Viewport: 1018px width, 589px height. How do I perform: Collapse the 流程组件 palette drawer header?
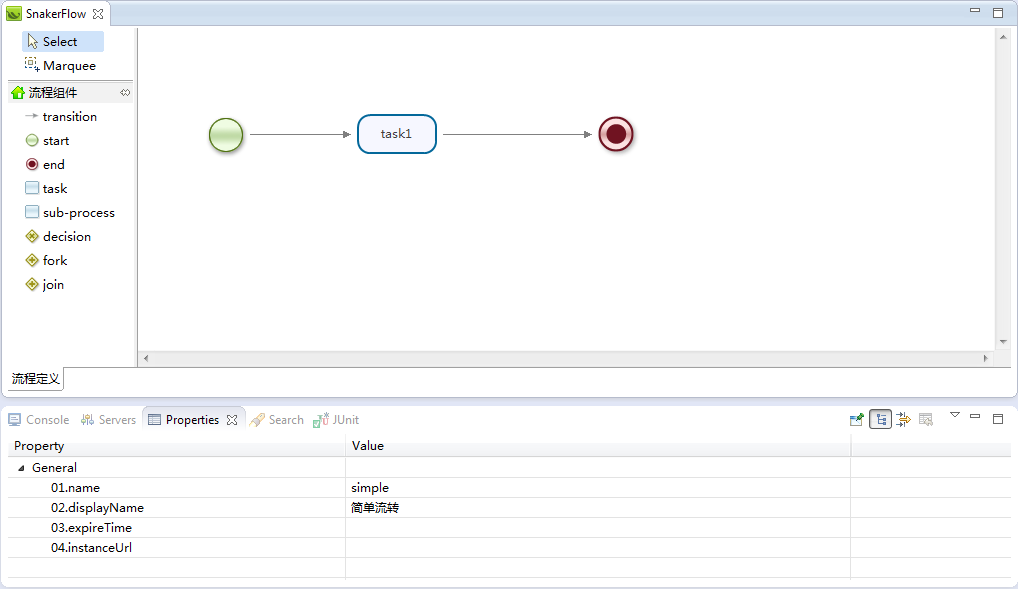point(70,93)
